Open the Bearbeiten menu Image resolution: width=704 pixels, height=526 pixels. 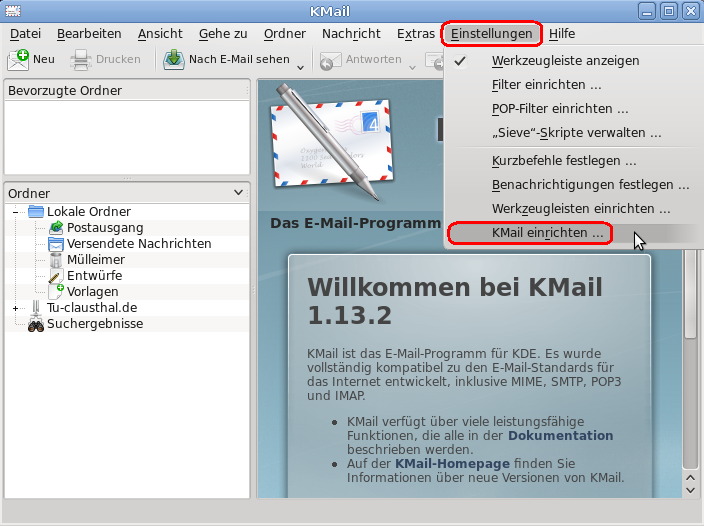click(x=89, y=34)
